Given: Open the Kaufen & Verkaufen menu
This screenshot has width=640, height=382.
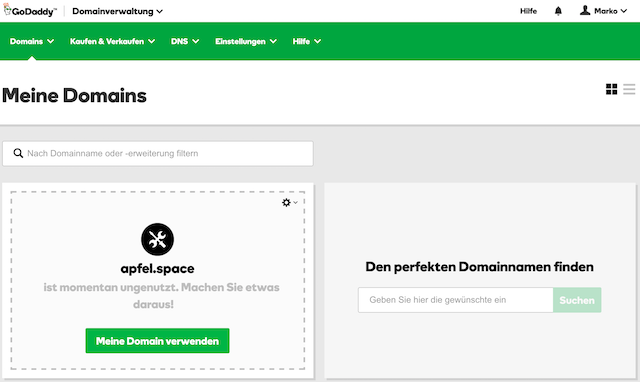Looking at the screenshot, I should [x=112, y=41].
